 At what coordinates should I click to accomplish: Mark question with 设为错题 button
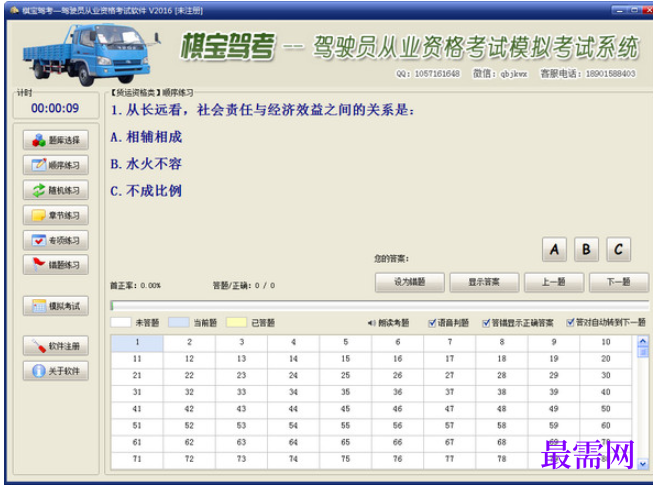tap(410, 282)
